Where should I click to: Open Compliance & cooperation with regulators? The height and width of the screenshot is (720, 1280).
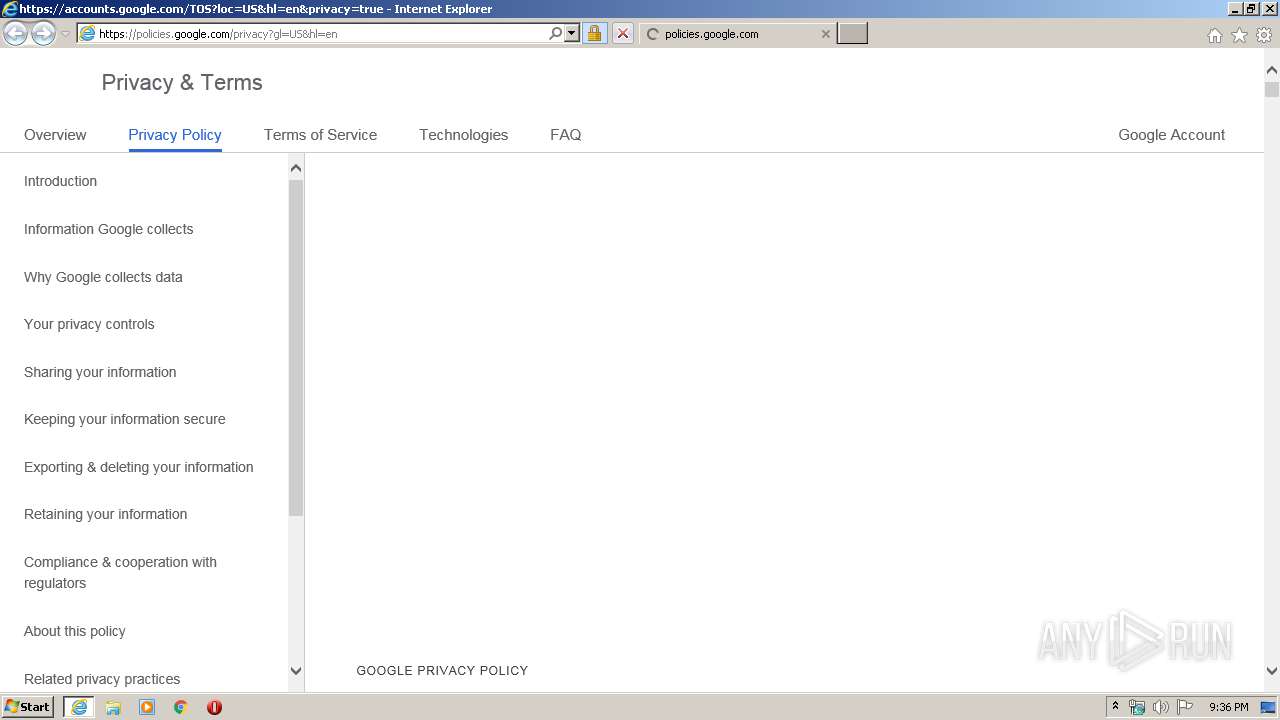coord(120,572)
